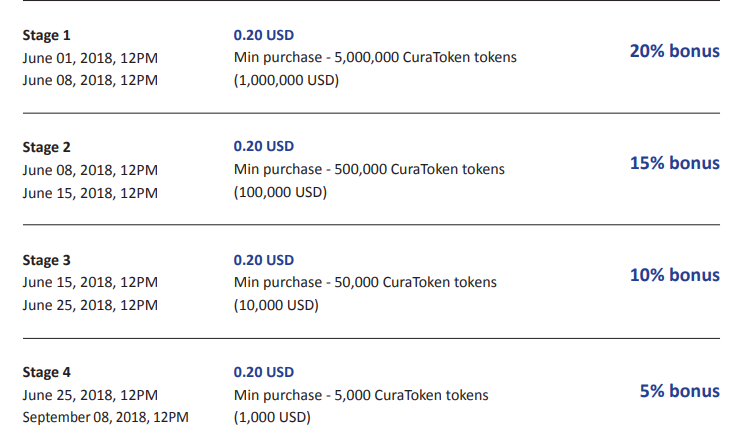Click the 5,000,000 CuraToken min purchase text

click(x=375, y=58)
